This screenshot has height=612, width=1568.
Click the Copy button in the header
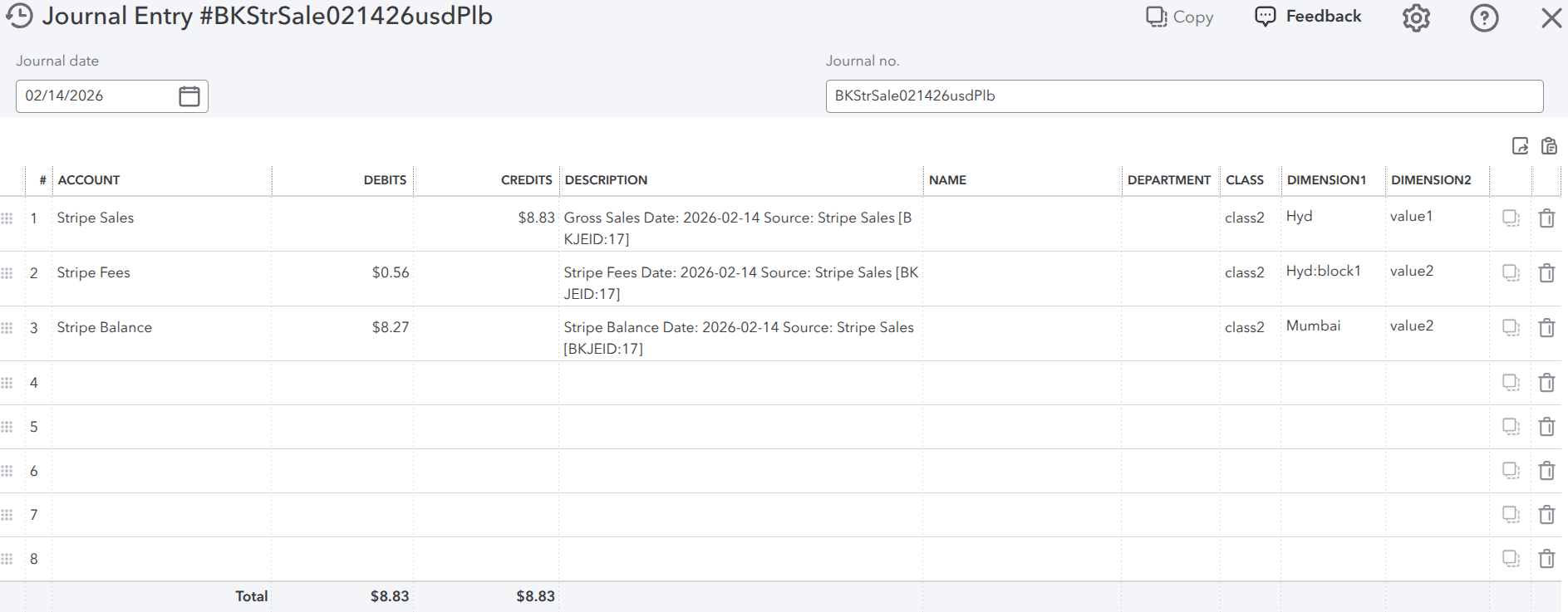1179,17
